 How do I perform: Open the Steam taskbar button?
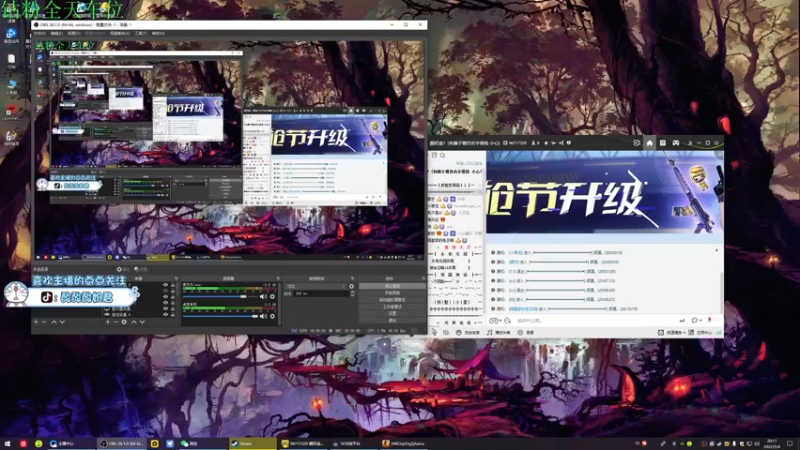coord(253,443)
